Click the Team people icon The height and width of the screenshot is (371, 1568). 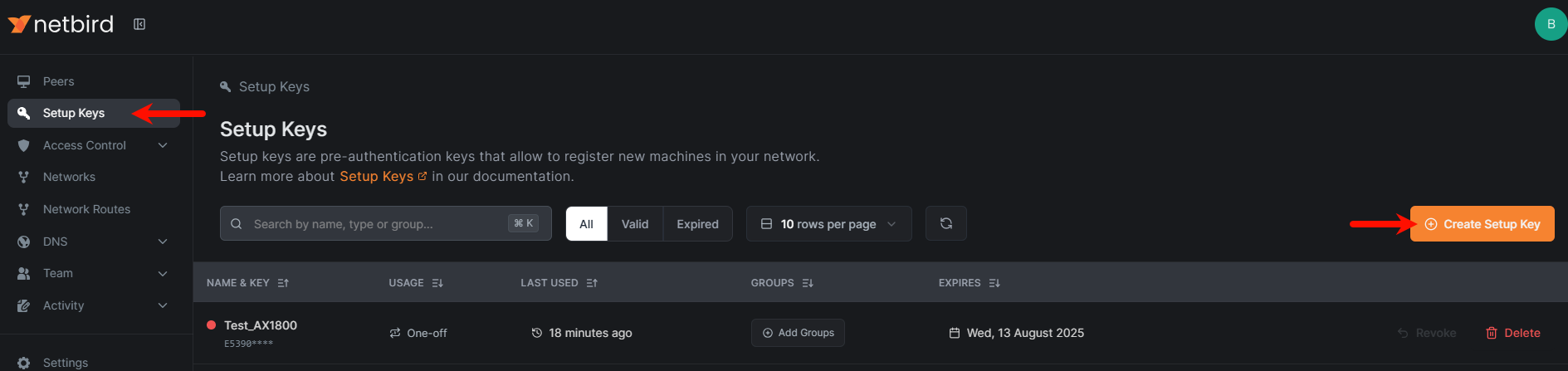point(24,273)
